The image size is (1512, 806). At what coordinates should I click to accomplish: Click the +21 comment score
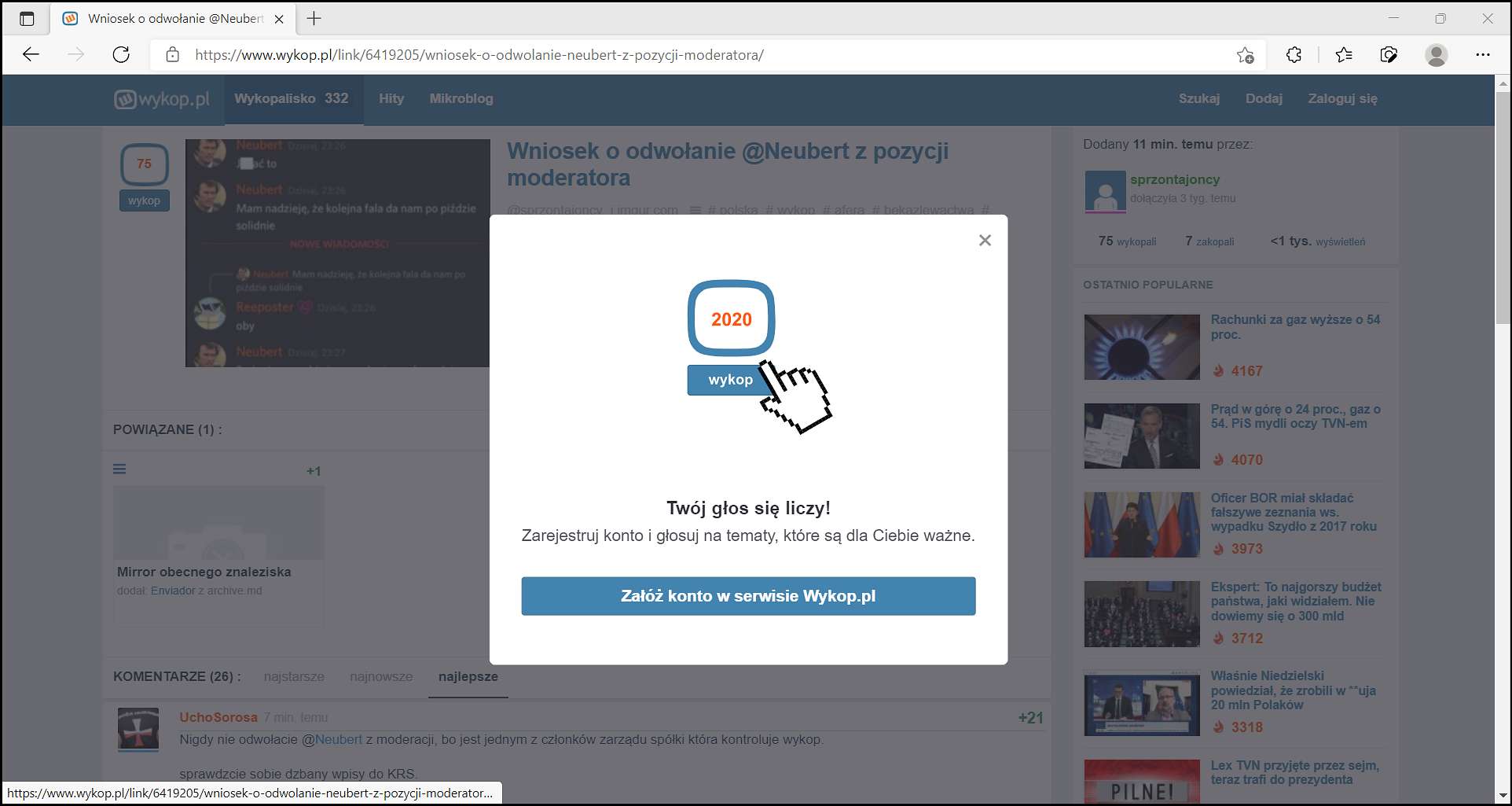point(1030,717)
